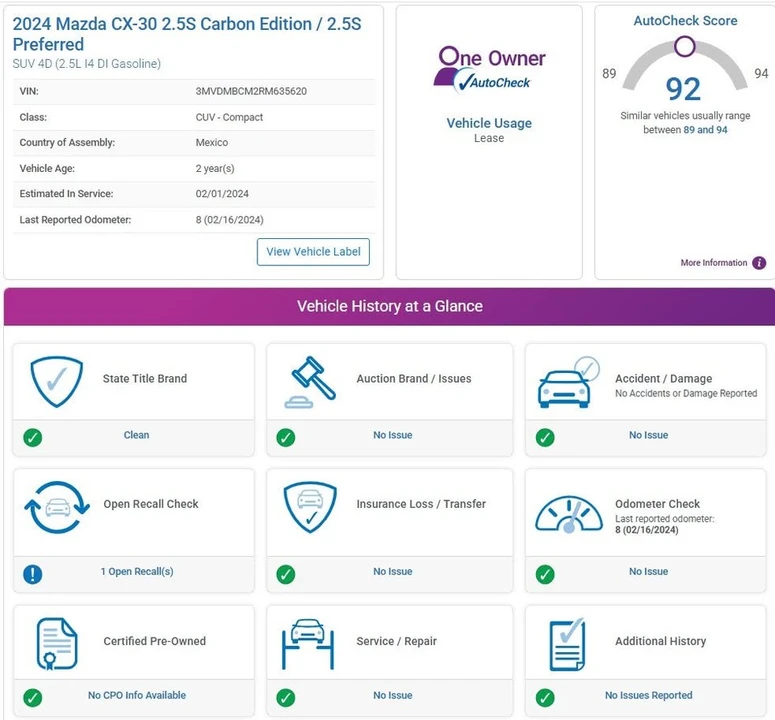Image resolution: width=775 pixels, height=720 pixels.
Task: Click green check in Accident / Damage card
Action: (545, 437)
